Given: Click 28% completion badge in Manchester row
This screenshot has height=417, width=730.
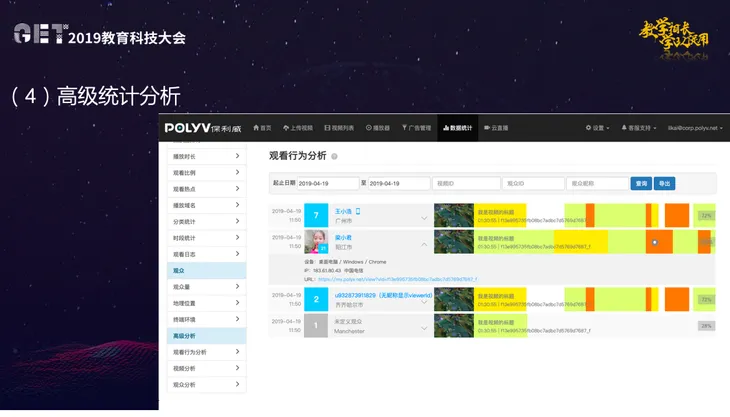Looking at the screenshot, I should point(706,326).
